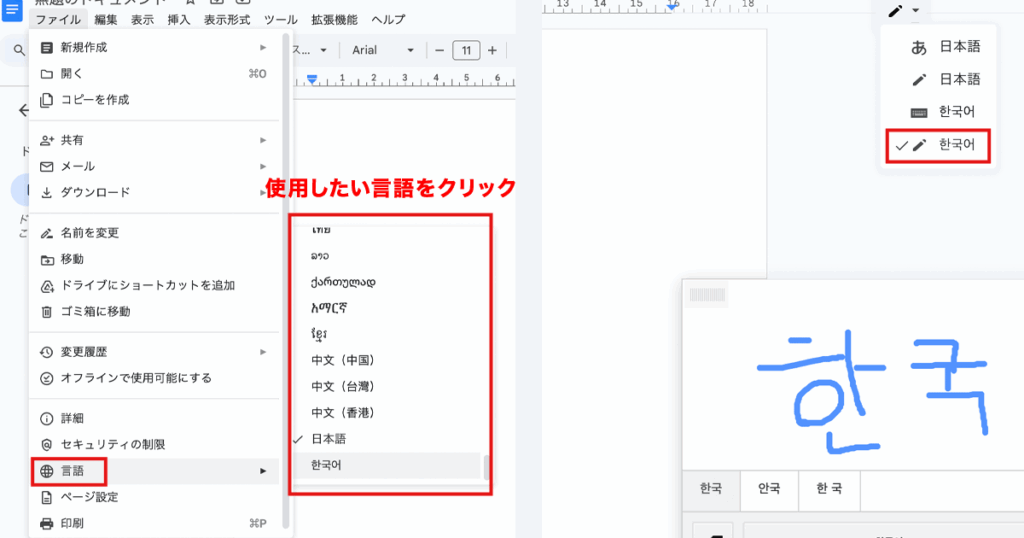Image resolution: width=1024 pixels, height=538 pixels.
Task: Open the 編集 menu
Action: (x=106, y=20)
